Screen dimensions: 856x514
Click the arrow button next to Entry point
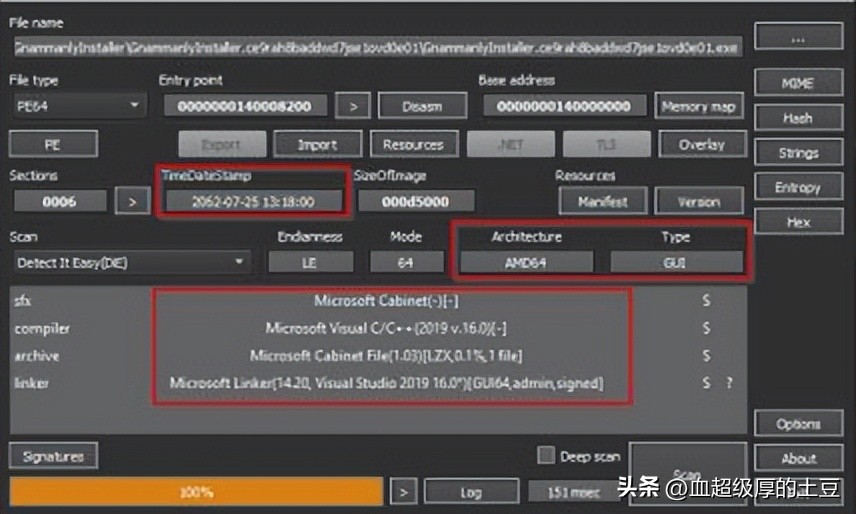[353, 106]
